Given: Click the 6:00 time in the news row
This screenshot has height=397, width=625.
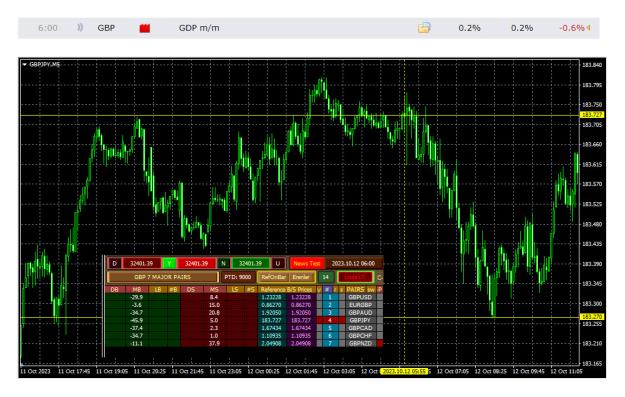Looking at the screenshot, I should [47, 28].
